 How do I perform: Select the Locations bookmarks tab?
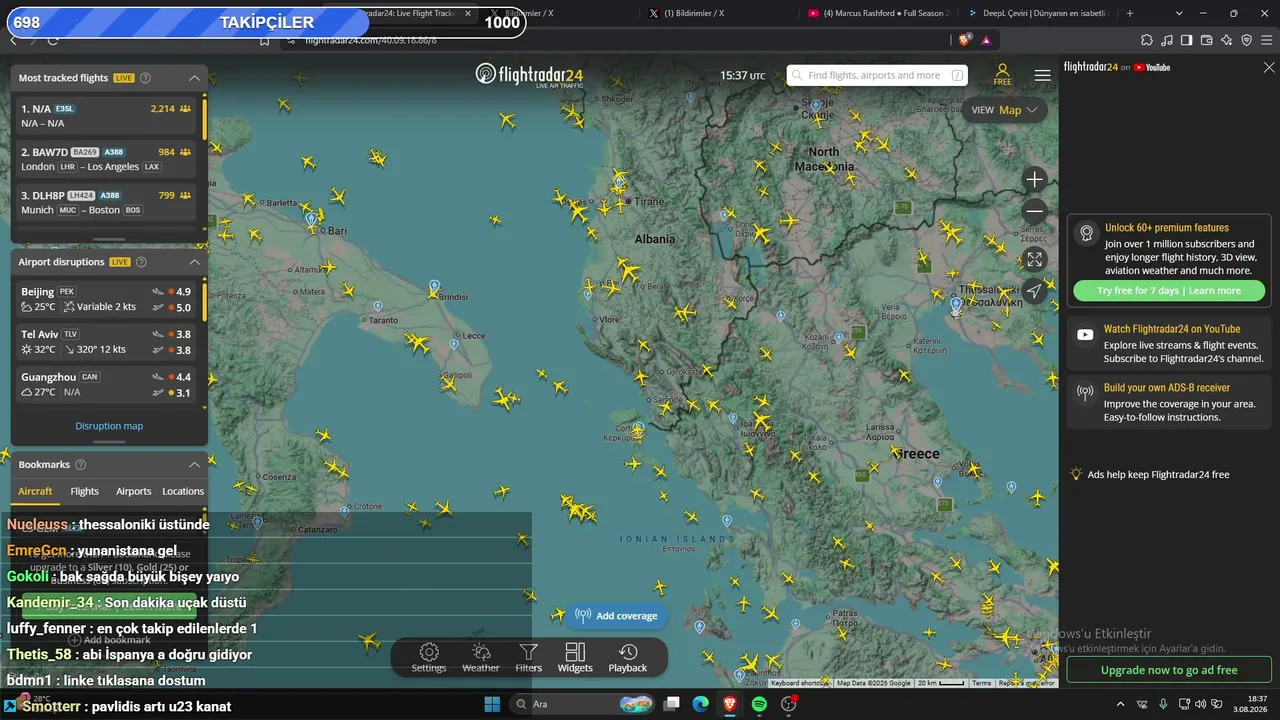pos(183,491)
